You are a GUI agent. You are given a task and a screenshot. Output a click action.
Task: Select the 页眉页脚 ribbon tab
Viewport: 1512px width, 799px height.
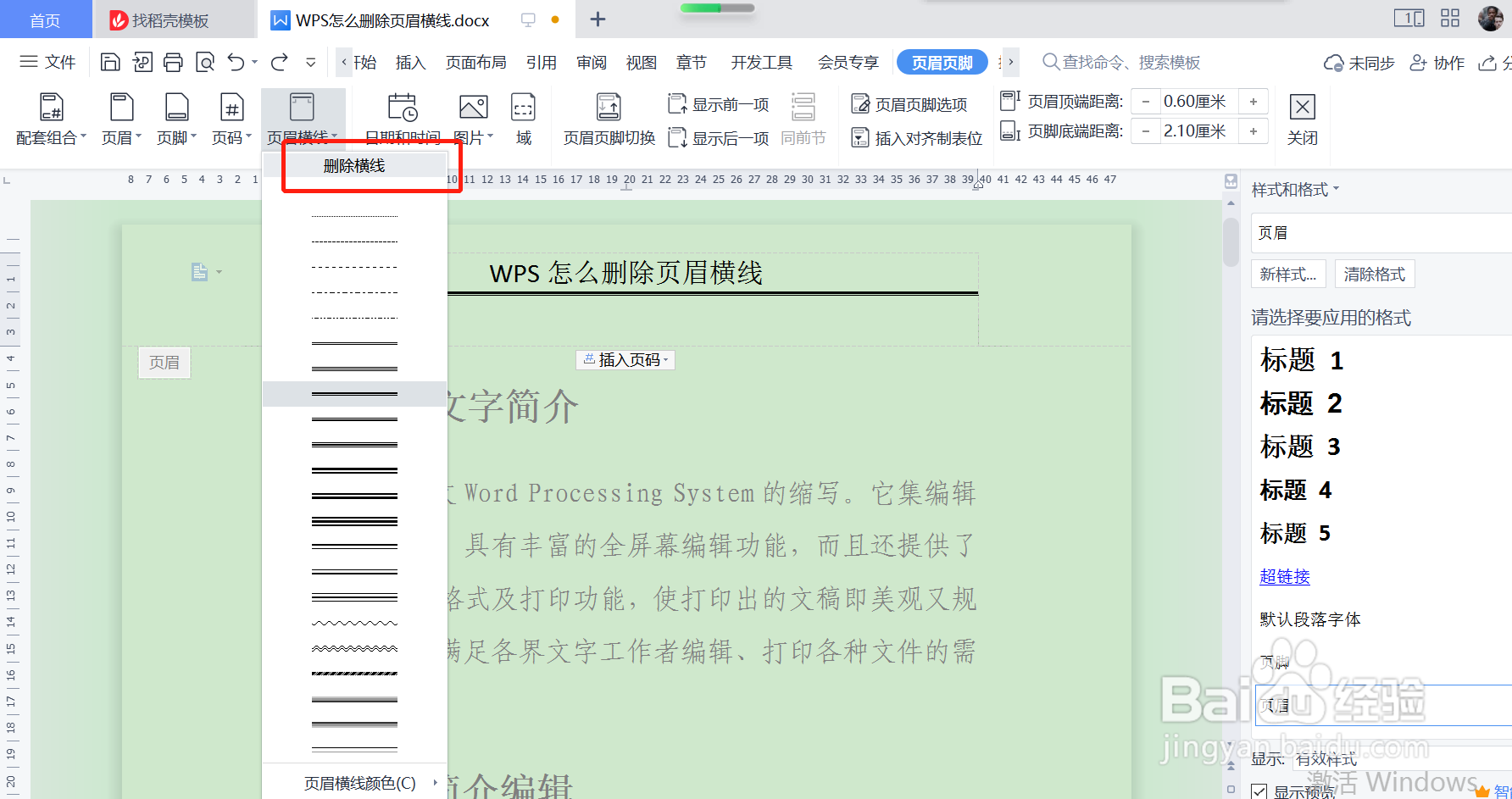point(942,63)
